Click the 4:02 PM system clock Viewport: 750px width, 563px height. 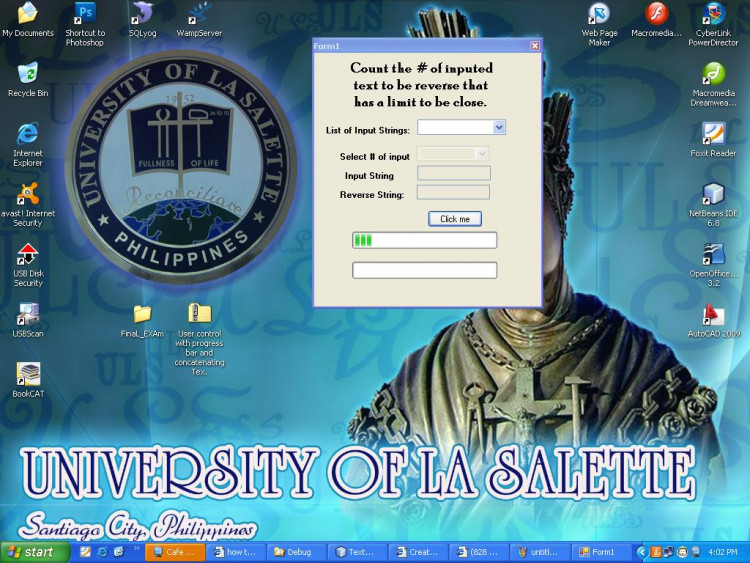pos(723,552)
